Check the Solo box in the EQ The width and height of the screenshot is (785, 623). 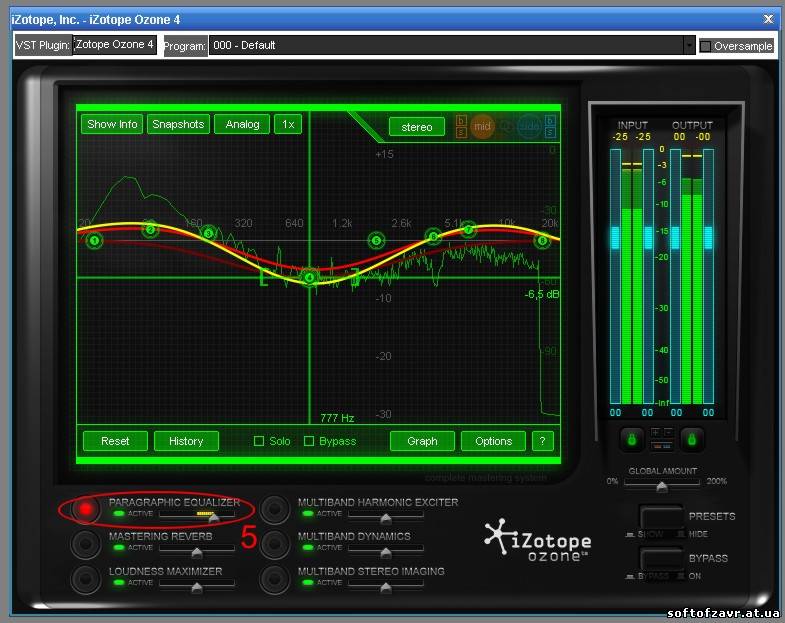click(x=259, y=441)
